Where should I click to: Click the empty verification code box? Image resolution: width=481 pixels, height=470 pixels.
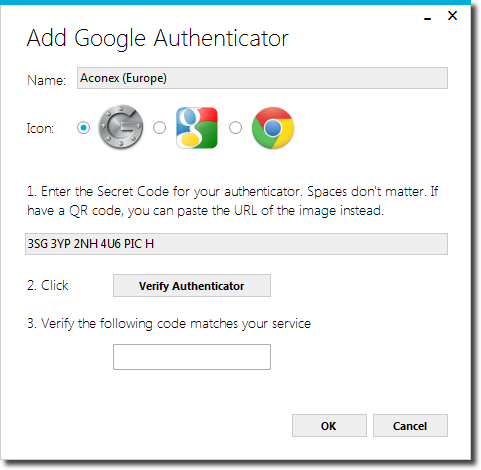[192, 357]
